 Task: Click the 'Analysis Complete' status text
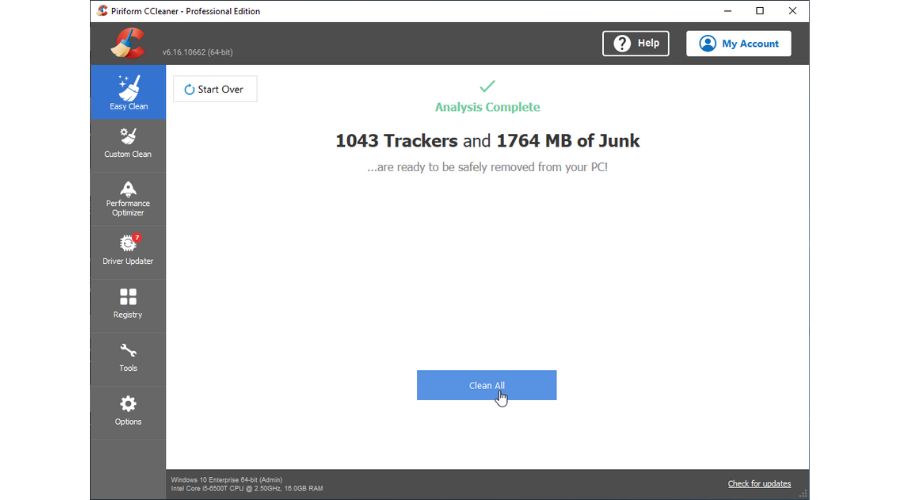(x=487, y=107)
